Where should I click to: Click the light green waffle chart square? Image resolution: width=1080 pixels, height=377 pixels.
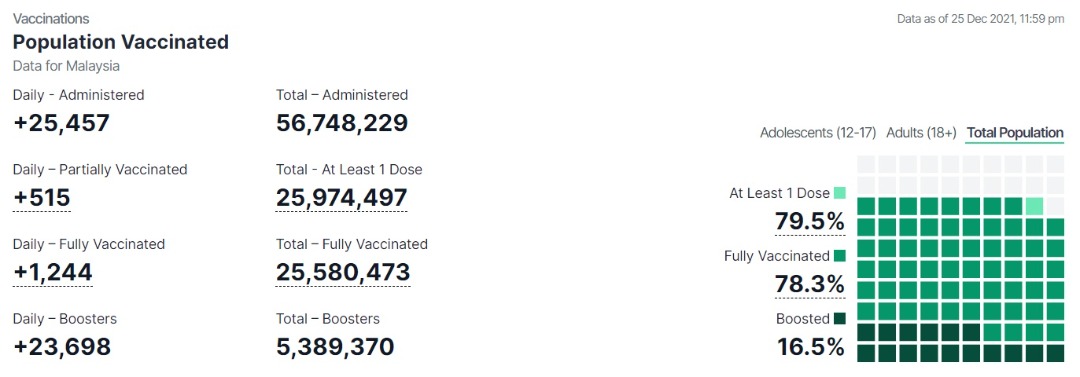[1034, 206]
